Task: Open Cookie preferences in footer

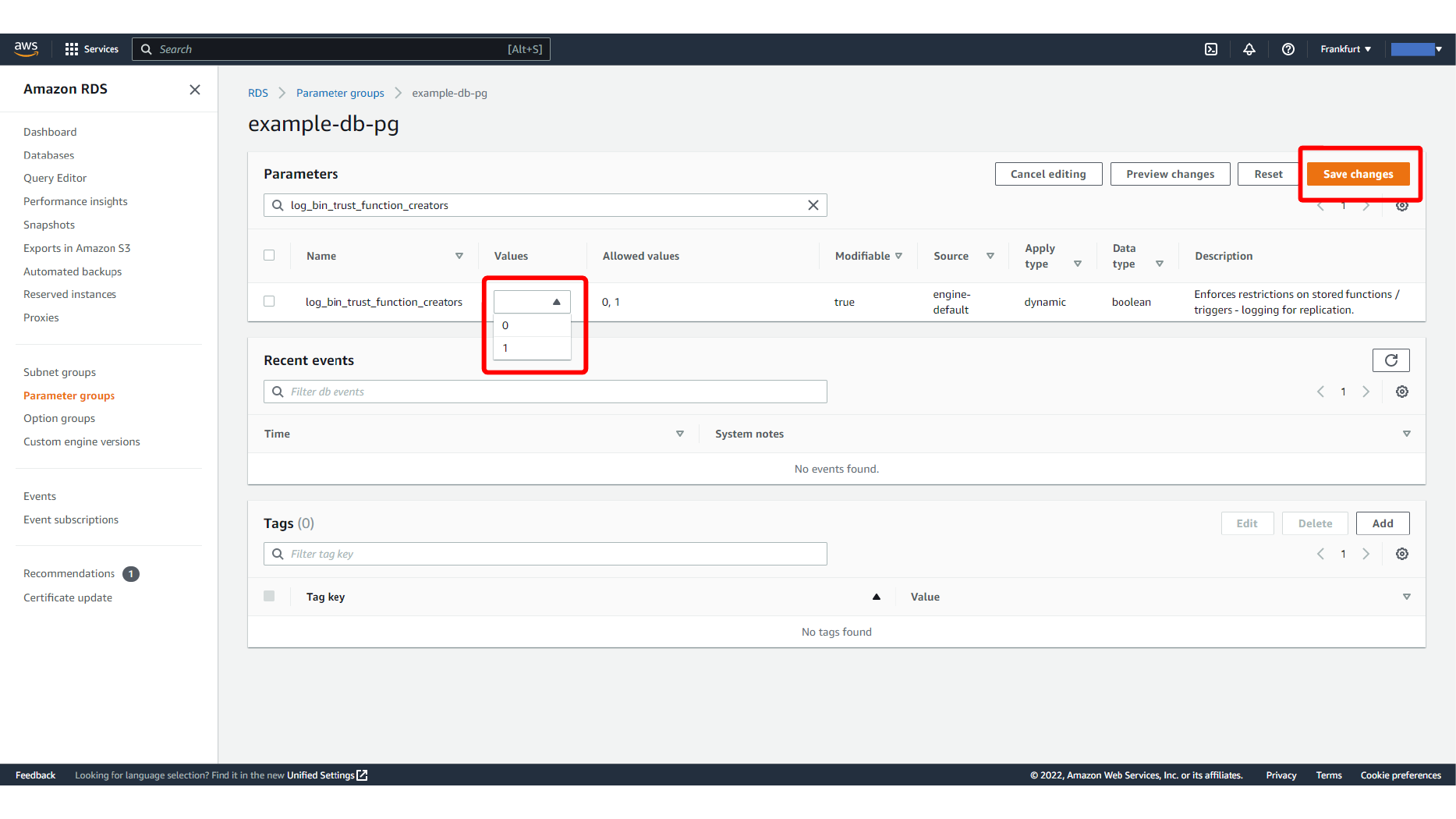Action: pos(1401,775)
